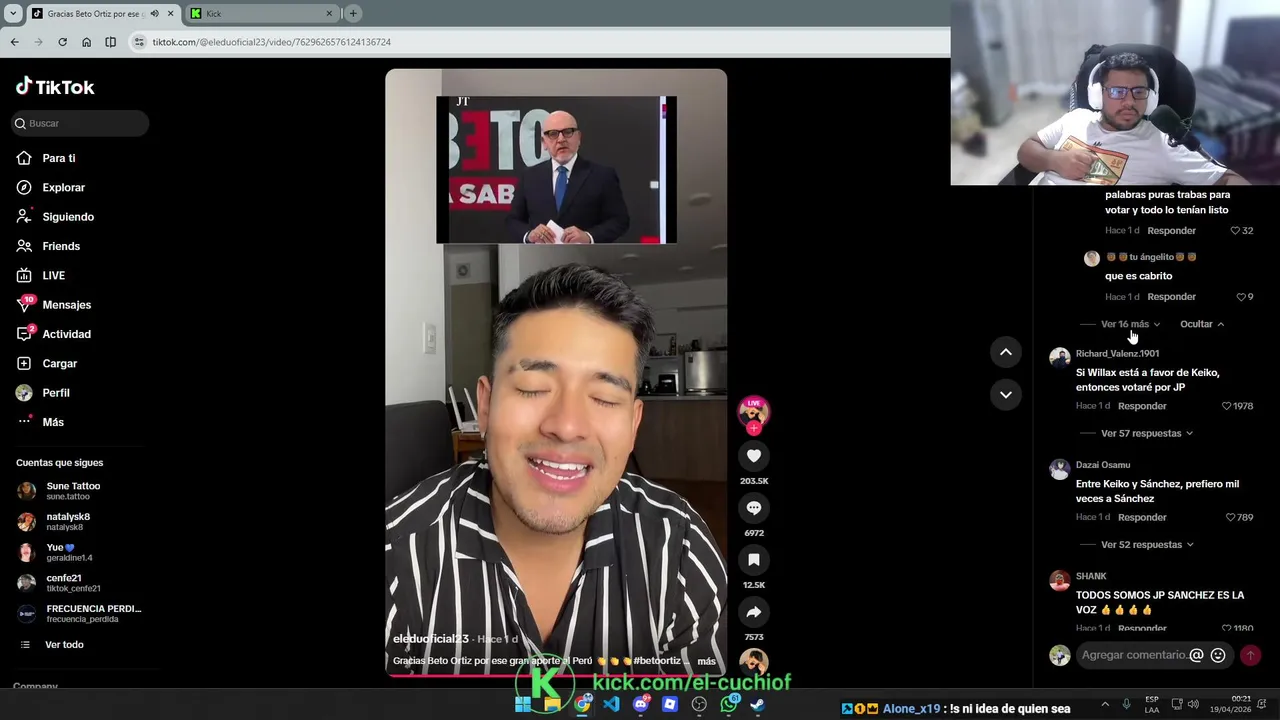This screenshot has width=1280, height=720.
Task: Open Mensajes inbox
Action: [54, 305]
